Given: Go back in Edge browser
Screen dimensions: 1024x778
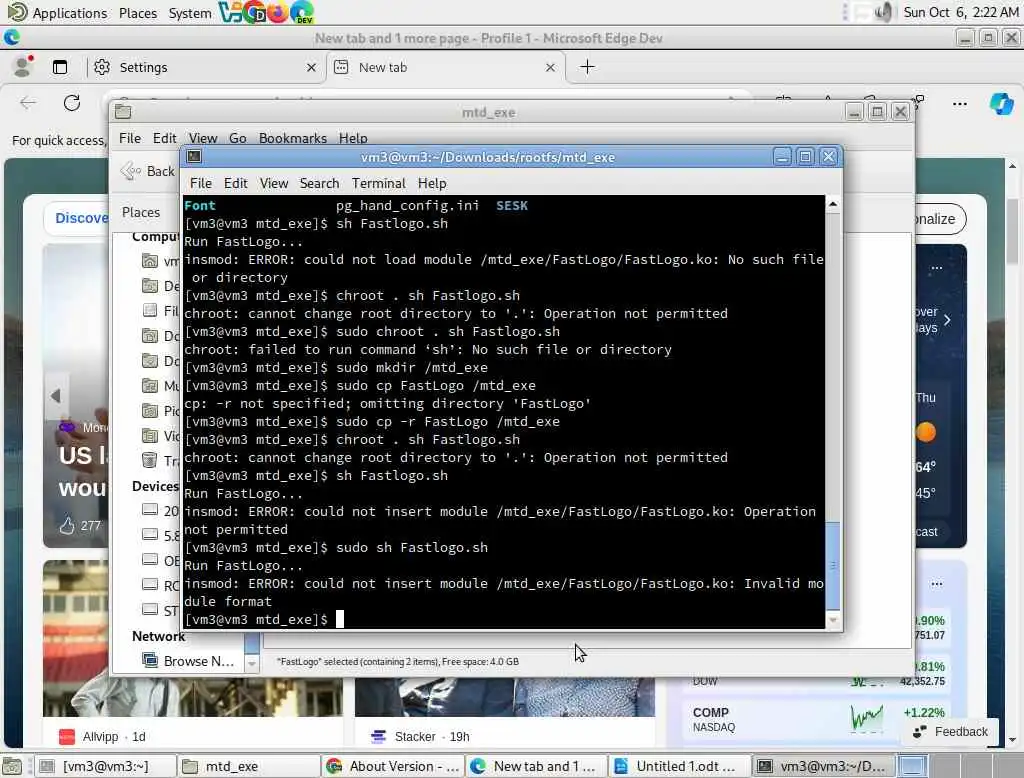Looking at the screenshot, I should [x=28, y=103].
